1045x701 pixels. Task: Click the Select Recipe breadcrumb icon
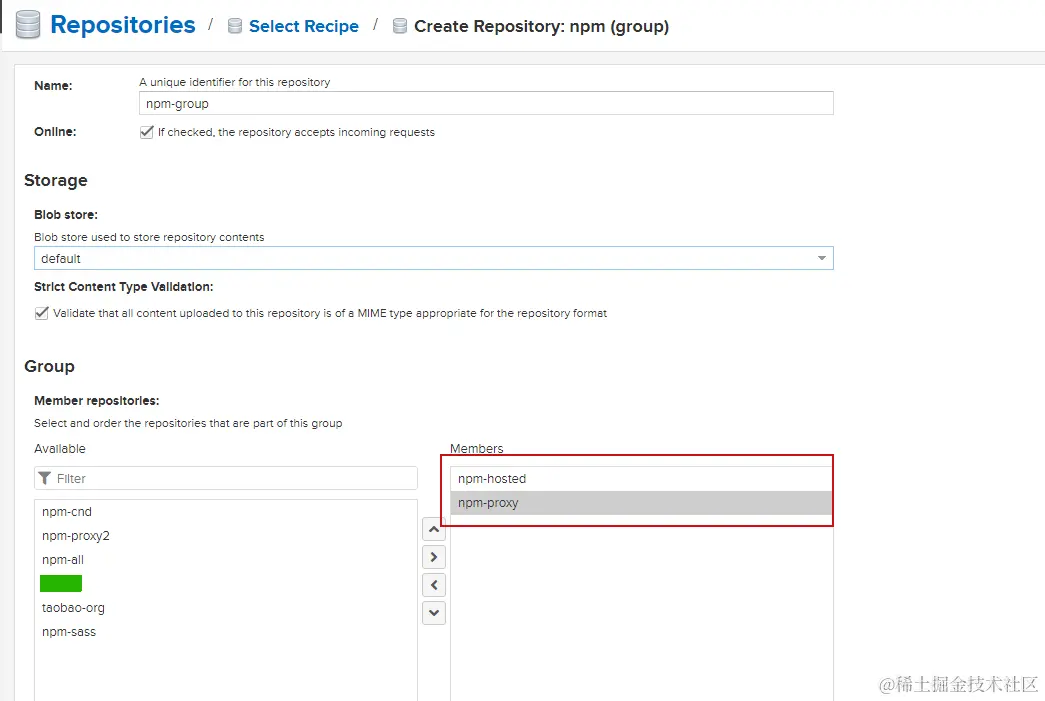click(x=235, y=27)
